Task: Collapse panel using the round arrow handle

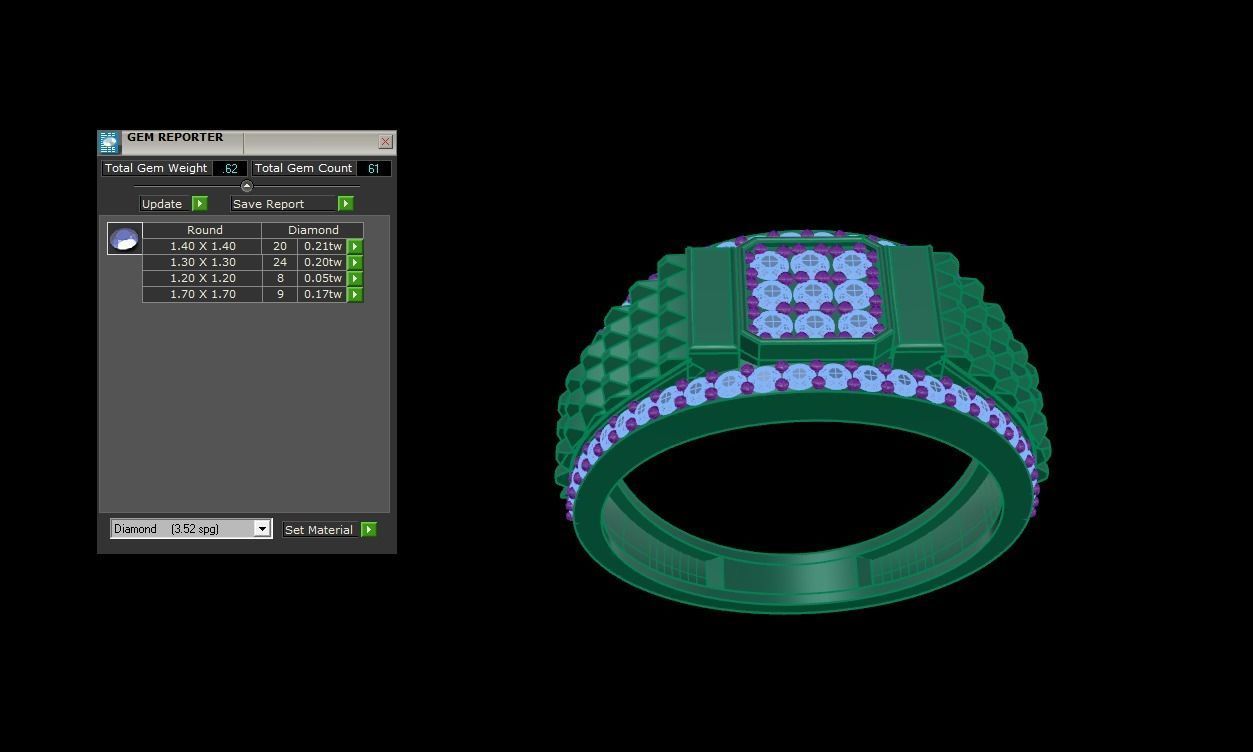Action: (x=247, y=186)
